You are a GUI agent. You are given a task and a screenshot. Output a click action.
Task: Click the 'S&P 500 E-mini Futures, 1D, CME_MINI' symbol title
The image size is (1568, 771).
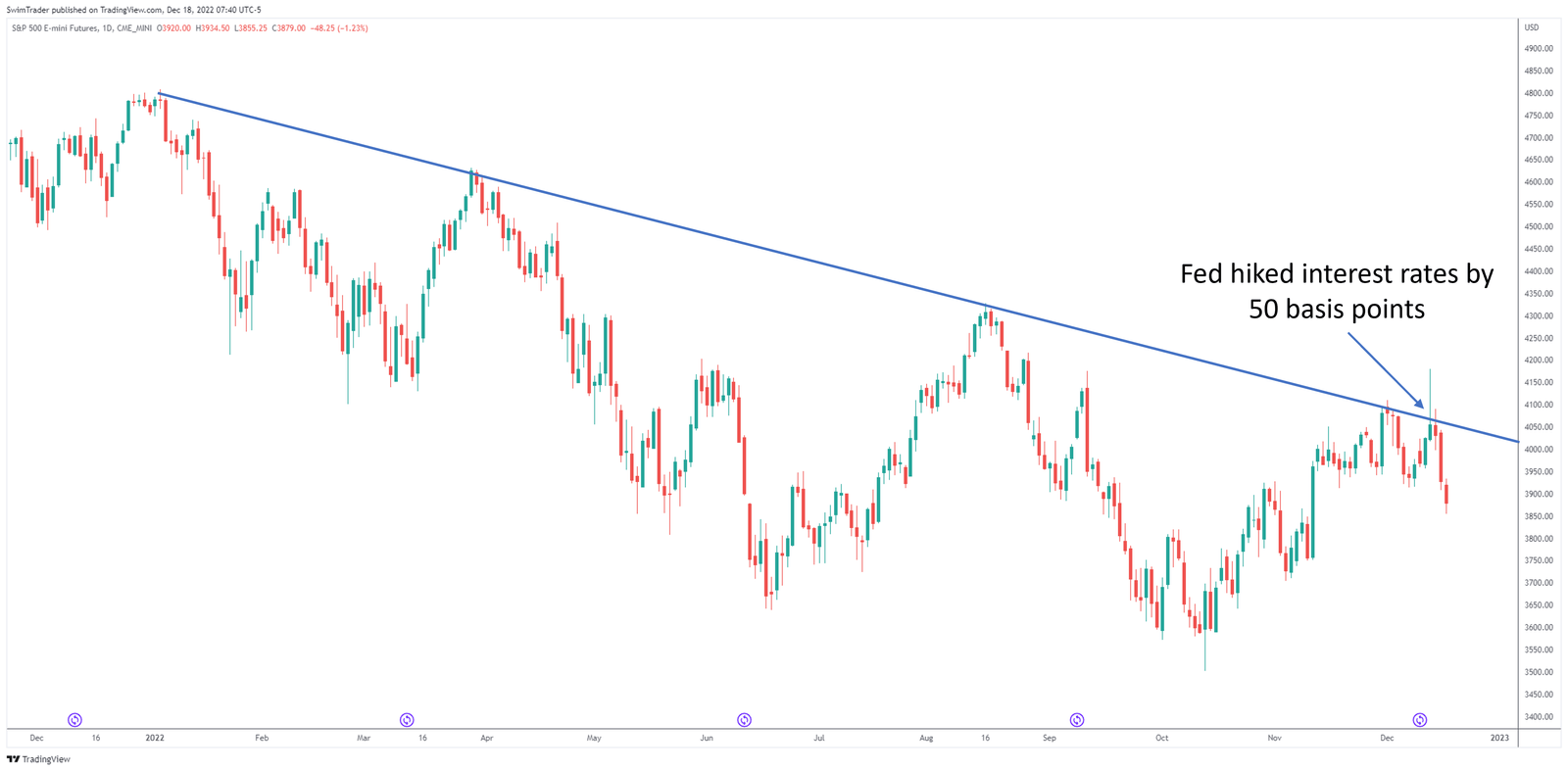pos(81,28)
